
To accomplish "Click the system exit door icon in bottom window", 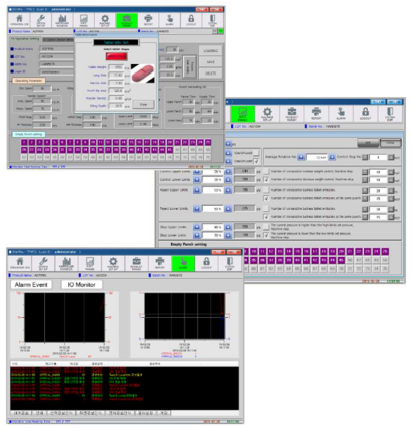I will (230, 263).
